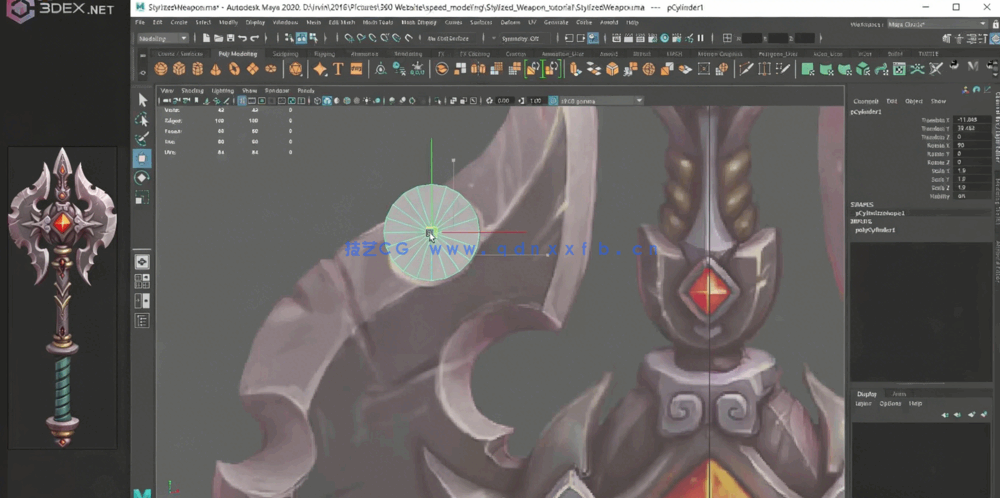
Task: Click the Open scene folder icon
Action: [218, 38]
